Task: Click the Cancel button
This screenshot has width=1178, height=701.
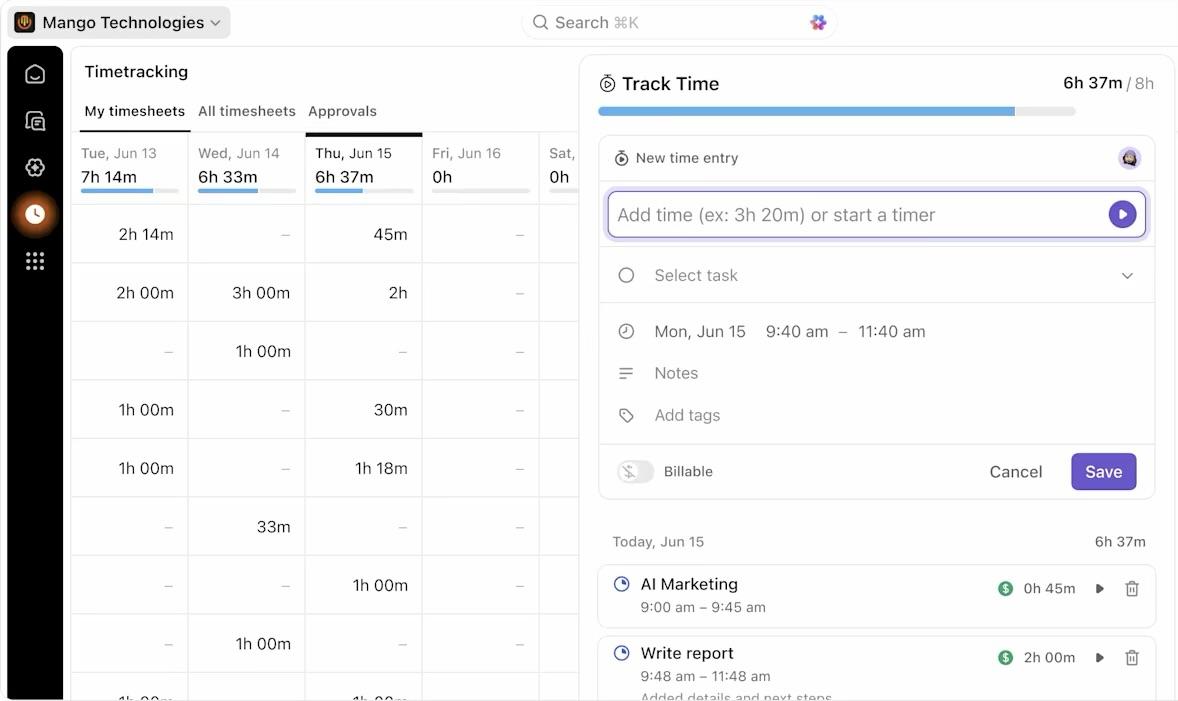Action: point(1015,471)
